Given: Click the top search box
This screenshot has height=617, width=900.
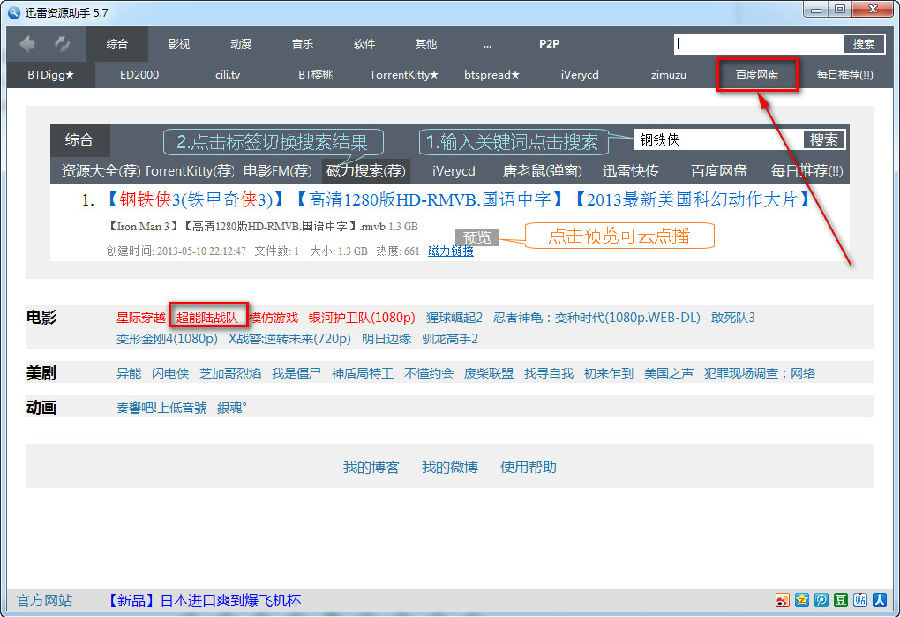Looking at the screenshot, I should tap(759, 44).
